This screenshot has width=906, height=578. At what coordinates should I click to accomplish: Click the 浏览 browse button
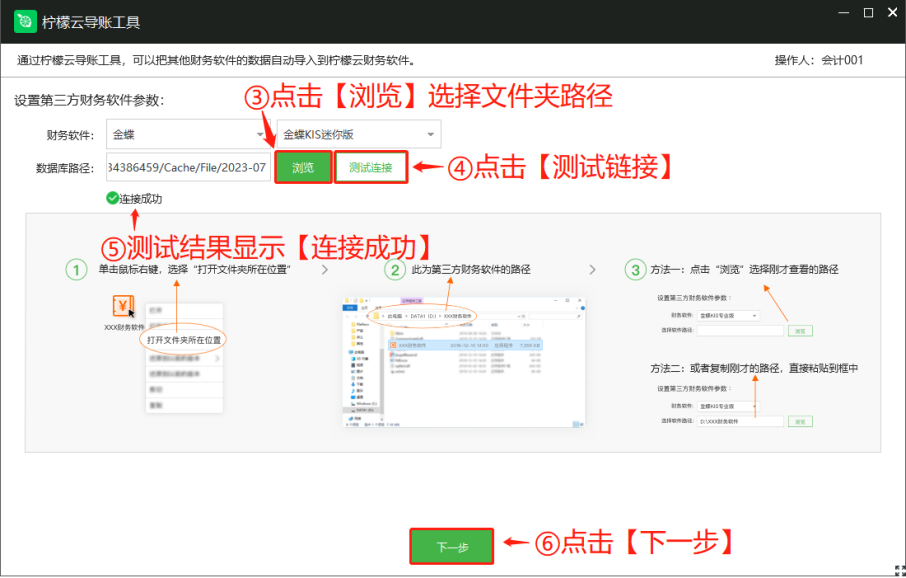point(303,168)
